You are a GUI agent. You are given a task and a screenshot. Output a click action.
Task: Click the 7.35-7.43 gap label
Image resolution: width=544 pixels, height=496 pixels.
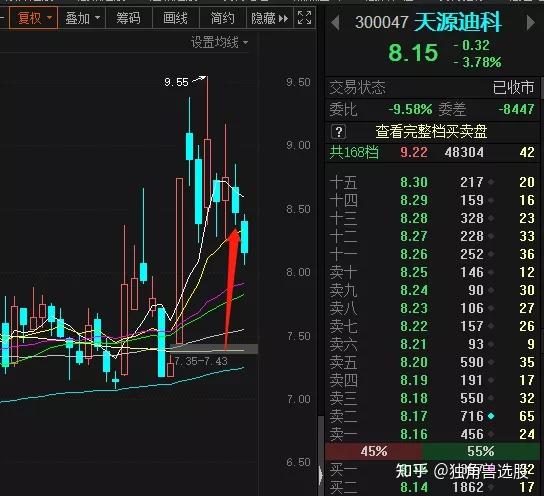point(201,361)
